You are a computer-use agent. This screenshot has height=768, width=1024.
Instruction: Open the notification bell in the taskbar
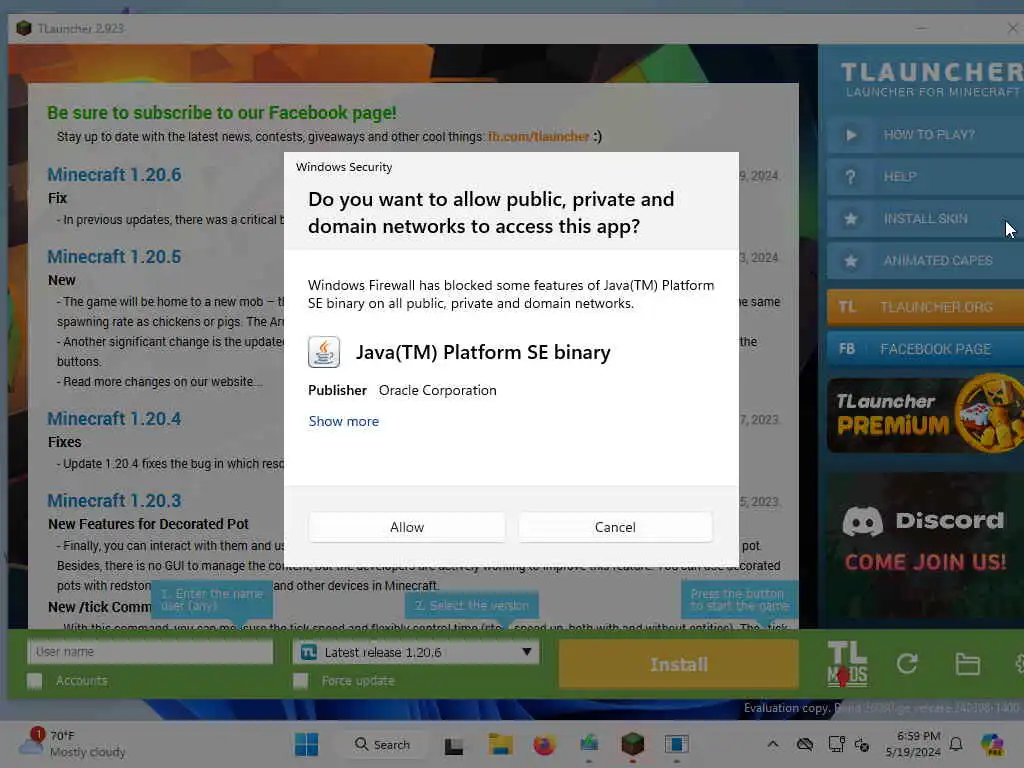(x=956, y=744)
